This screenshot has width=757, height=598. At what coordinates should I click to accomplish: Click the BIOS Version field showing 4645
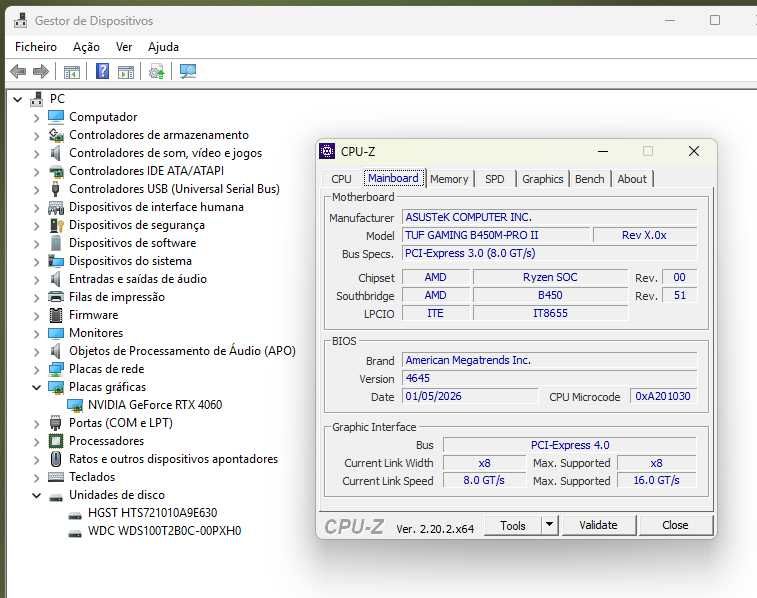549,378
